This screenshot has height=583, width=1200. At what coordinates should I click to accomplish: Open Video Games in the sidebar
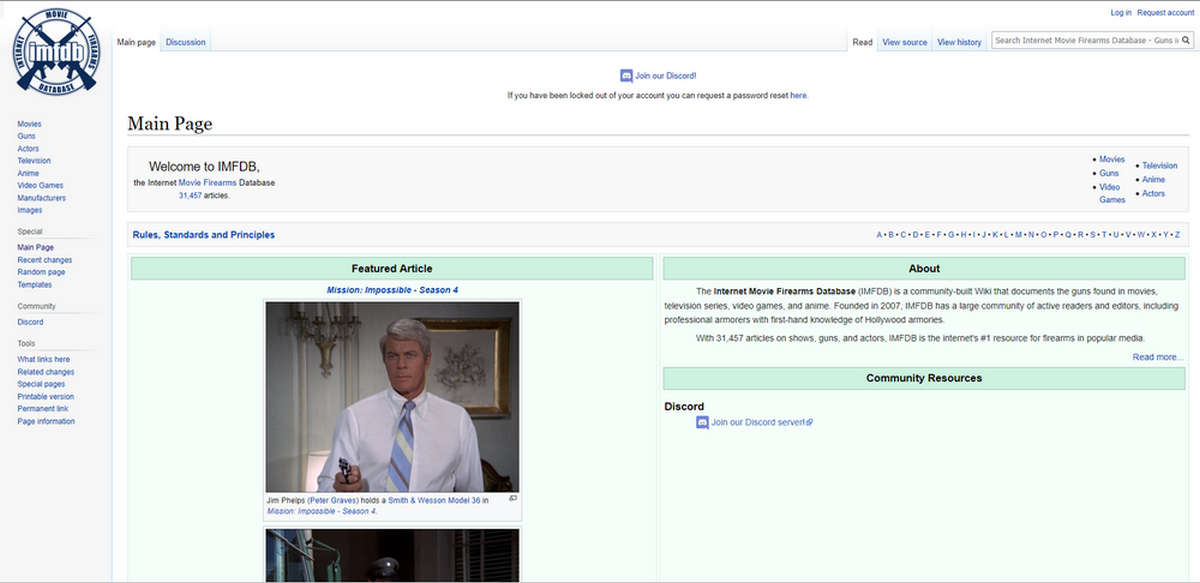tap(40, 185)
